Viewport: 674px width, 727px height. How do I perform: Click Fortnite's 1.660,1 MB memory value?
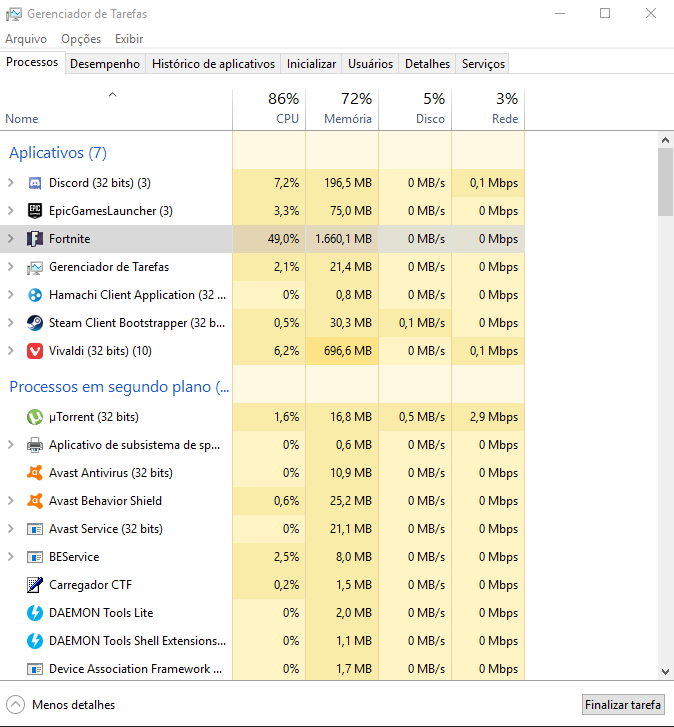343,239
